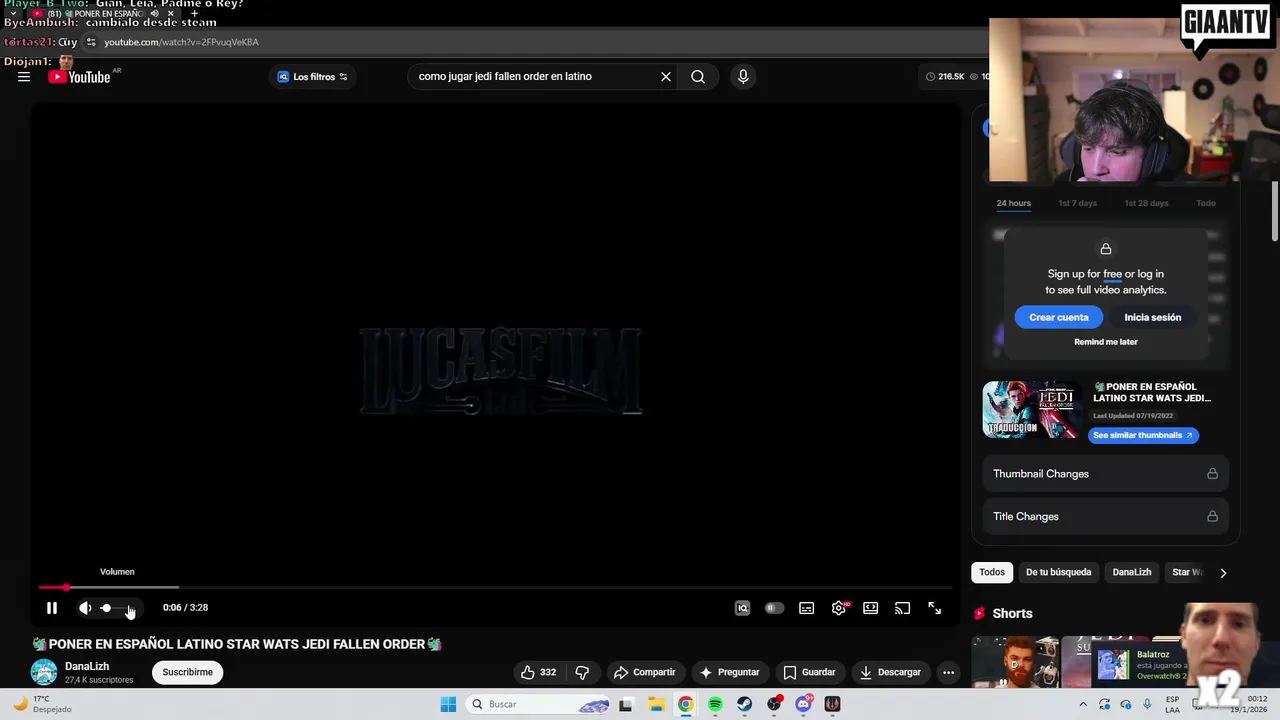Viewport: 1280px width, 720px height.
Task: Show hidden system tray icons
Action: pos(1083,704)
